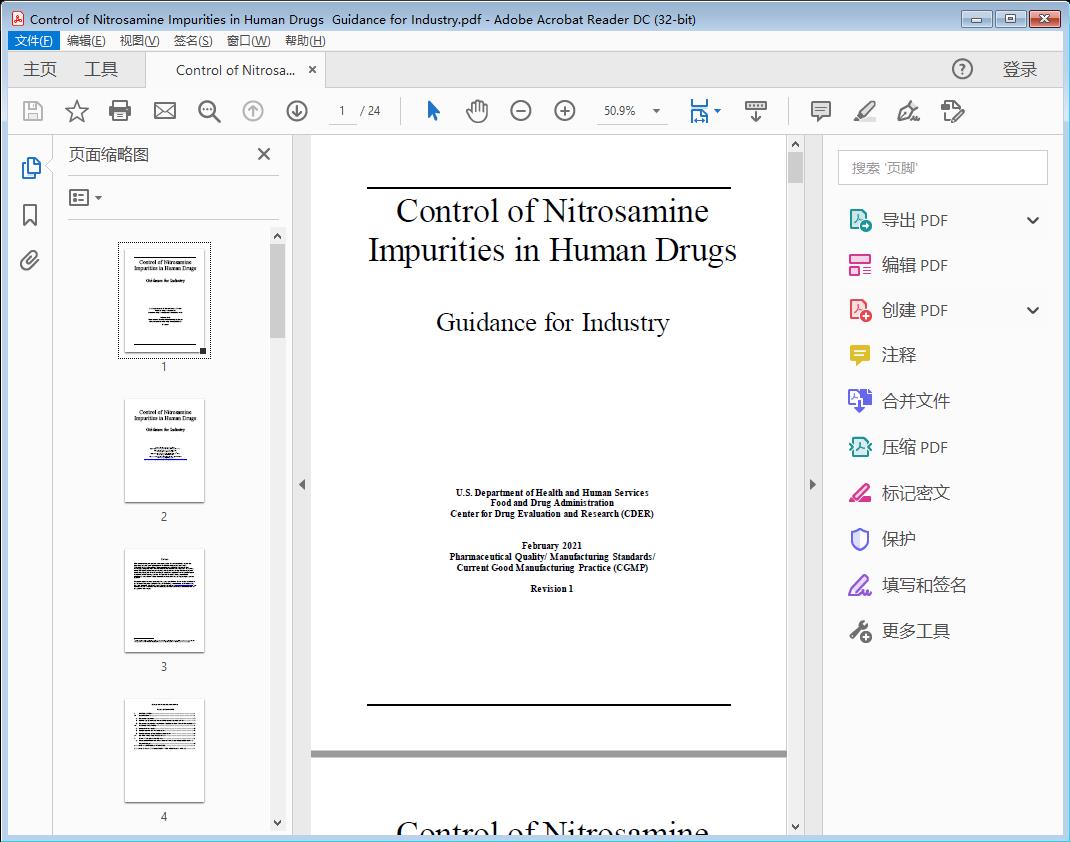The image size is (1070, 842).
Task: Close the 页面缩略图 panel
Action: click(x=264, y=154)
